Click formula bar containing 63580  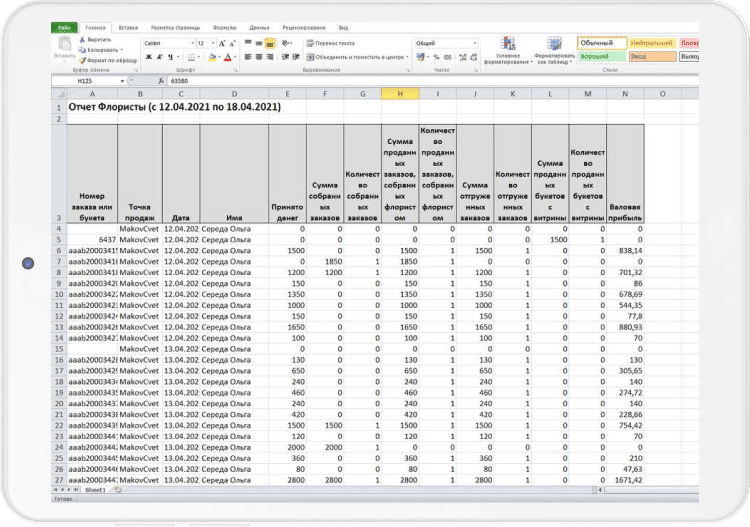point(433,81)
